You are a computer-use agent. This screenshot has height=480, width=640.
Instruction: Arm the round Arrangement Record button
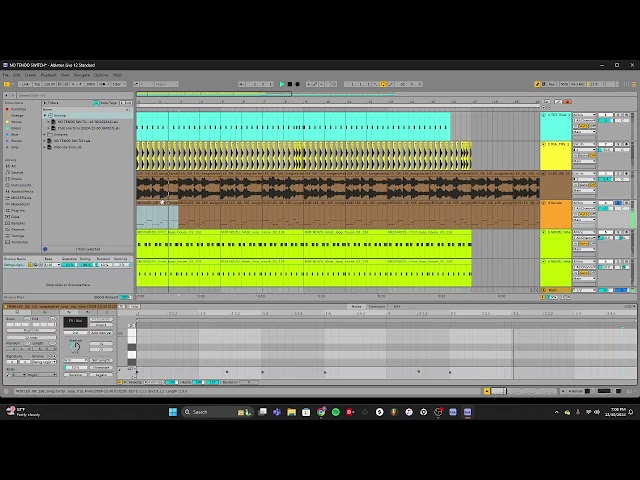coord(298,84)
